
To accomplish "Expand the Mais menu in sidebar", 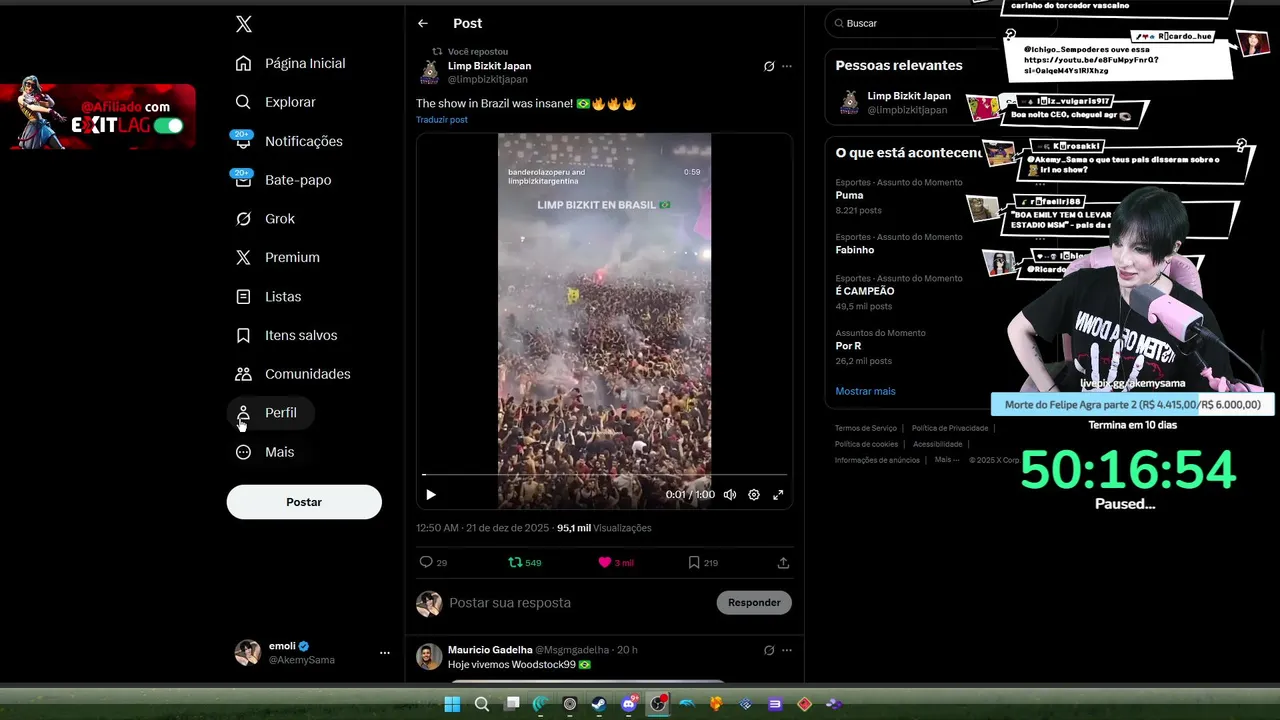I will 265,452.
